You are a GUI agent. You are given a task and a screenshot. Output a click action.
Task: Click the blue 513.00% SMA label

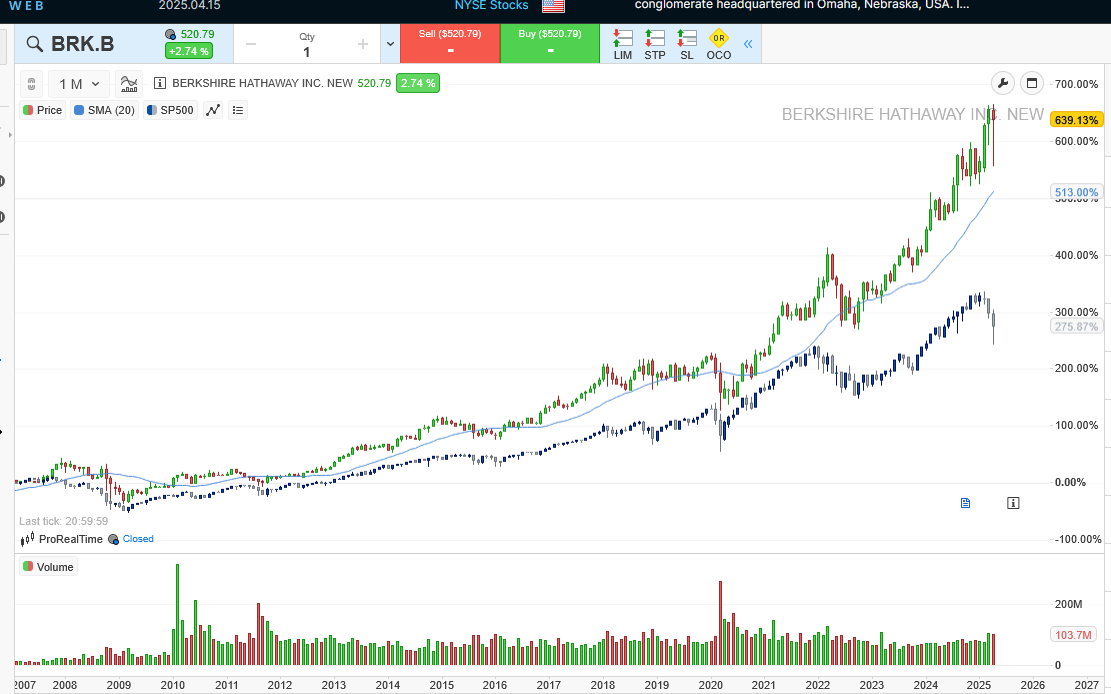tap(1076, 192)
